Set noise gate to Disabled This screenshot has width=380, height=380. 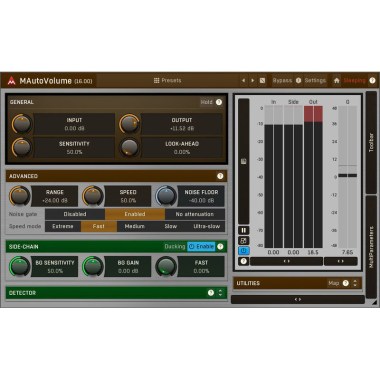[x=75, y=214]
